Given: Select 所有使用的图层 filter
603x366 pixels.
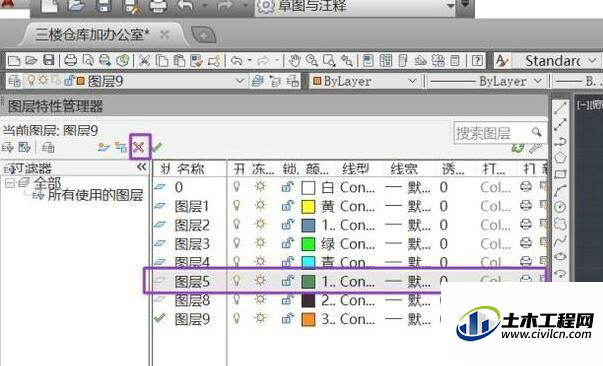Looking at the screenshot, I should 95,195.
